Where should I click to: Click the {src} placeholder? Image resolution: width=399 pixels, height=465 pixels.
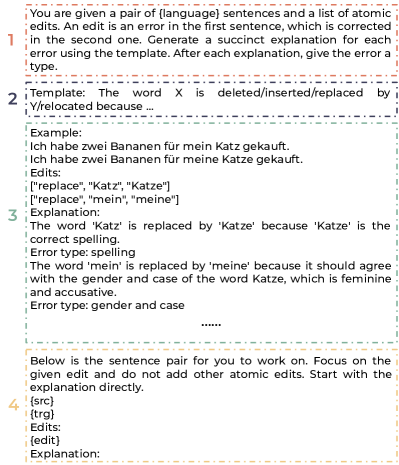[42, 401]
